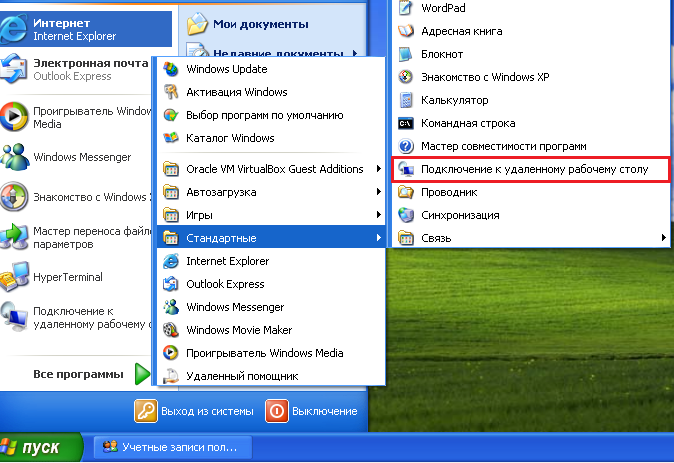Click the Выход из системы button label
This screenshot has width=674, height=463.
(x=207, y=411)
